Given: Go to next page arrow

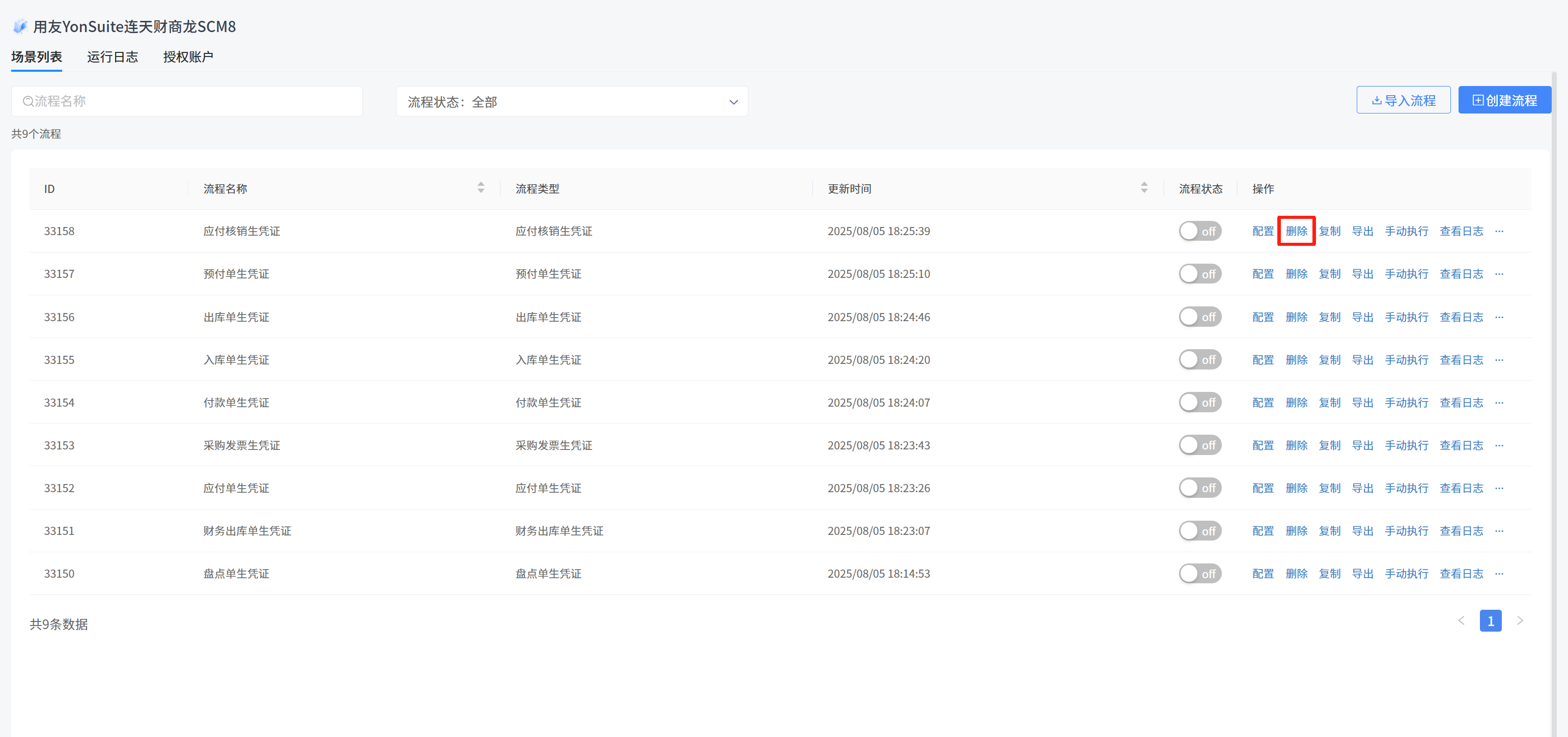Looking at the screenshot, I should [x=1520, y=621].
